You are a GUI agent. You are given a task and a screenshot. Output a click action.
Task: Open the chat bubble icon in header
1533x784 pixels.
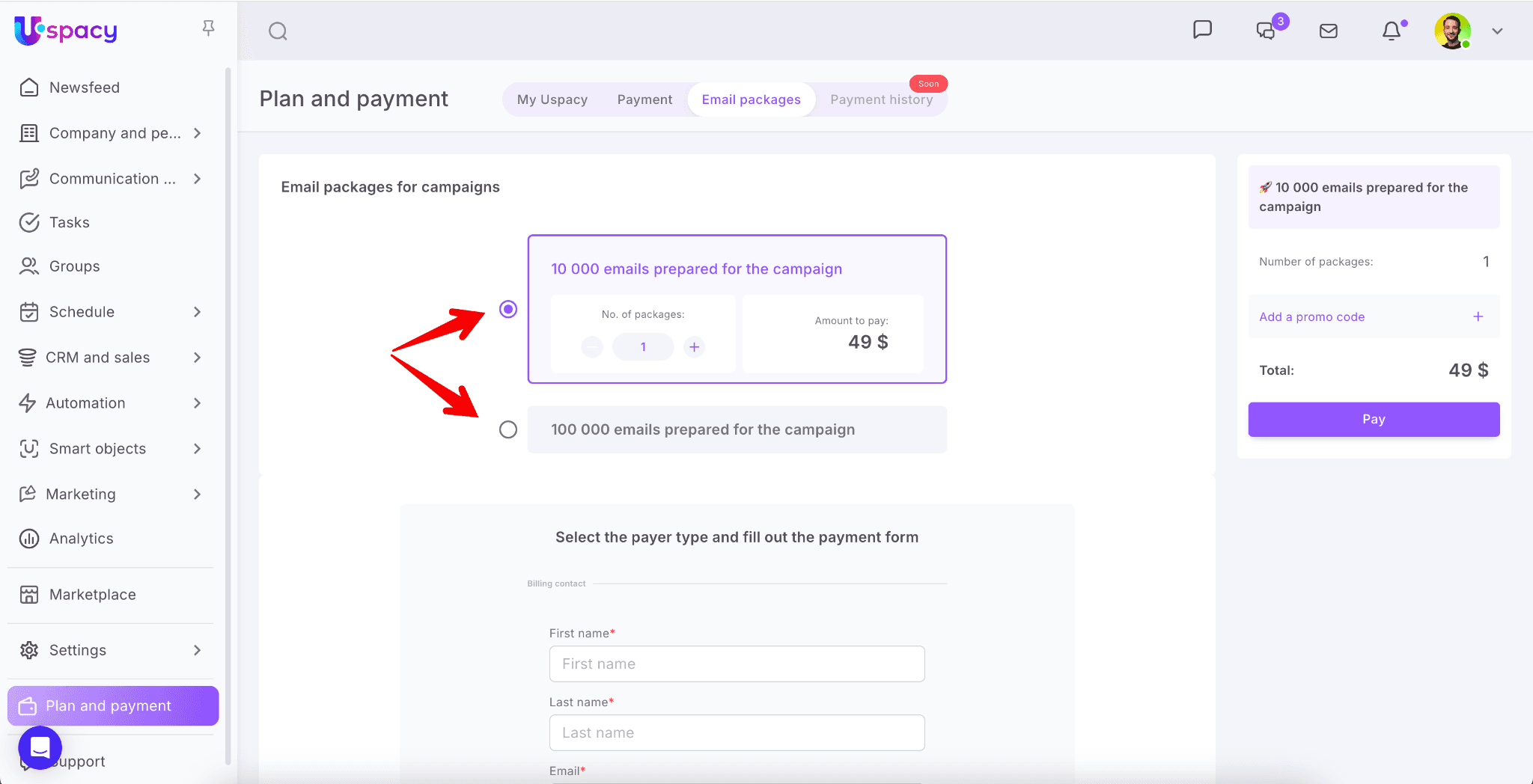click(1202, 30)
